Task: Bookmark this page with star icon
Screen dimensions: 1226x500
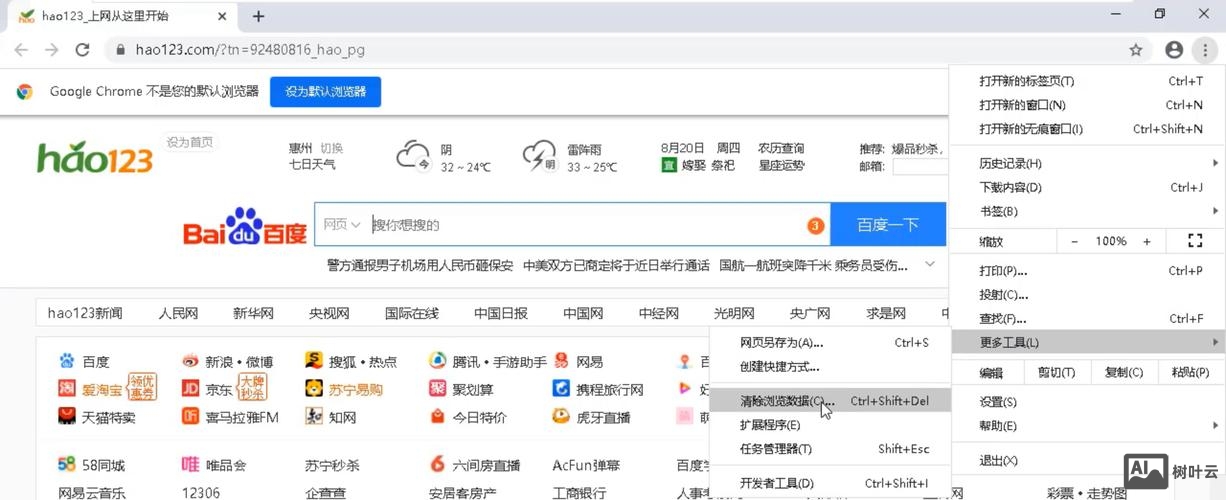Action: 1136,50
